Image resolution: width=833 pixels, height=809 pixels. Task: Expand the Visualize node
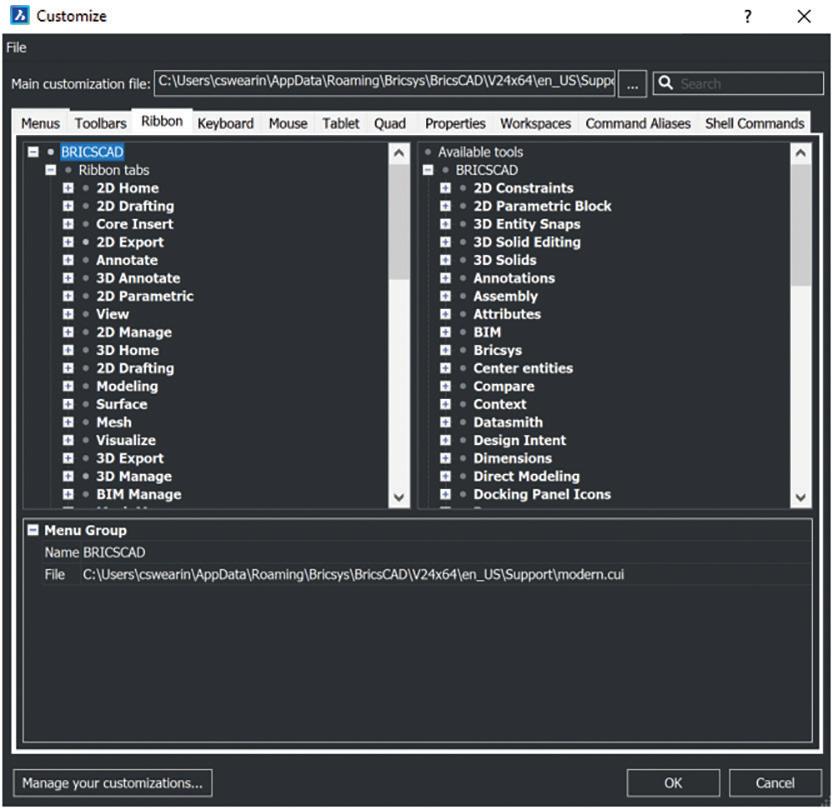[x=68, y=440]
